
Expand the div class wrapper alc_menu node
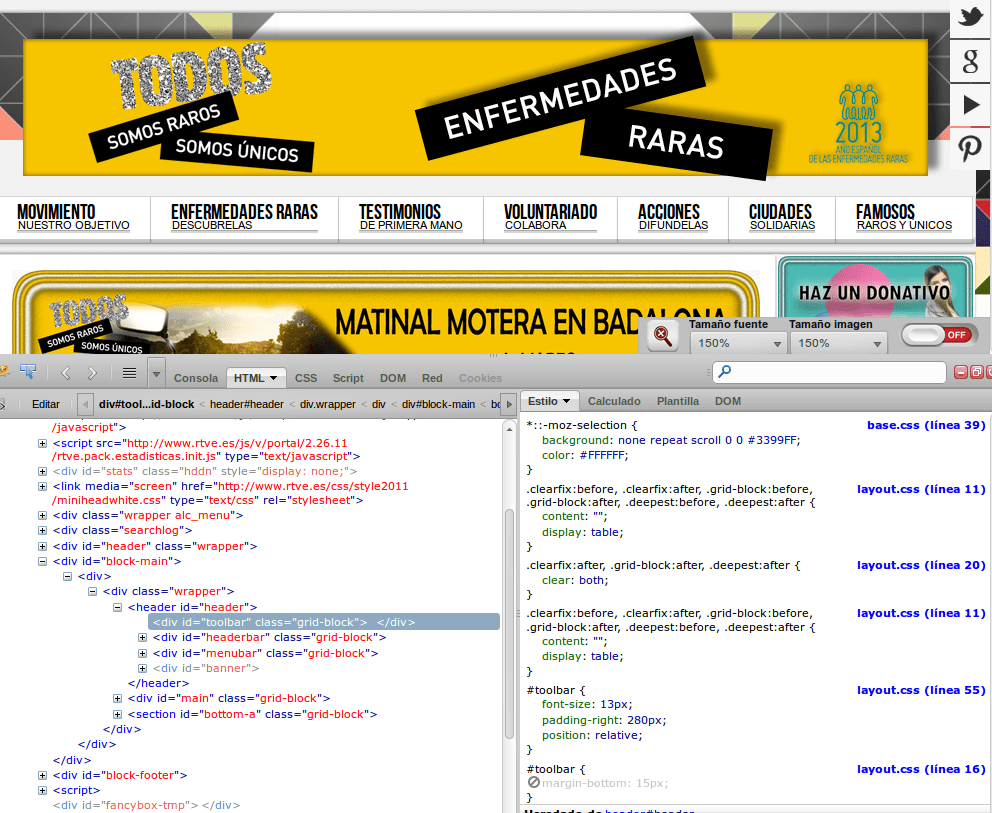point(42,515)
